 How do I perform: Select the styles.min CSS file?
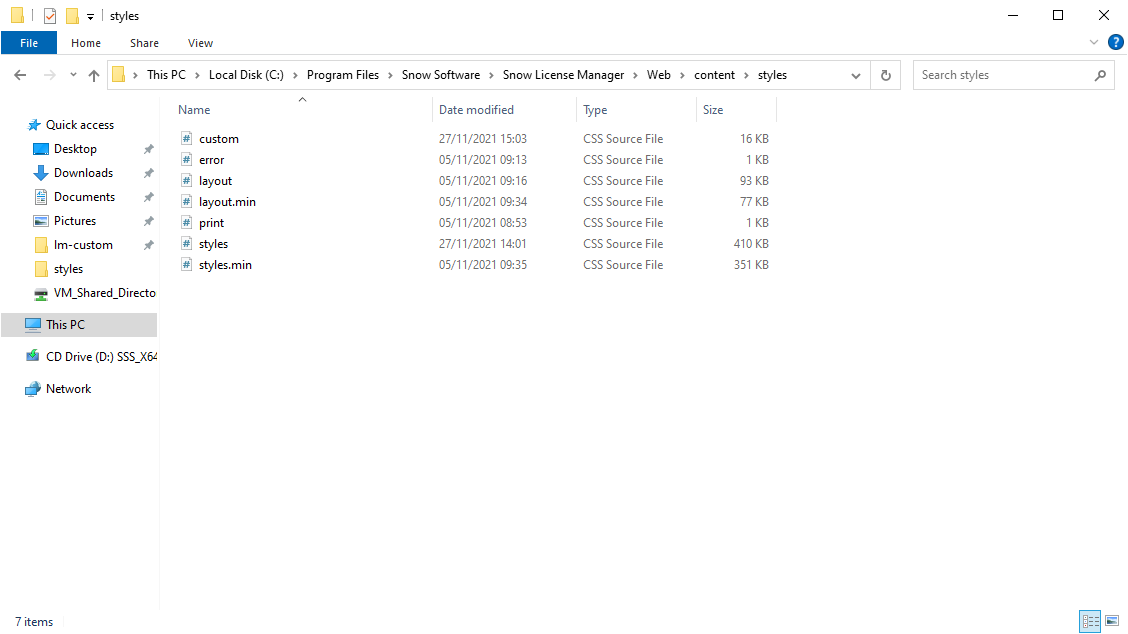(225, 265)
